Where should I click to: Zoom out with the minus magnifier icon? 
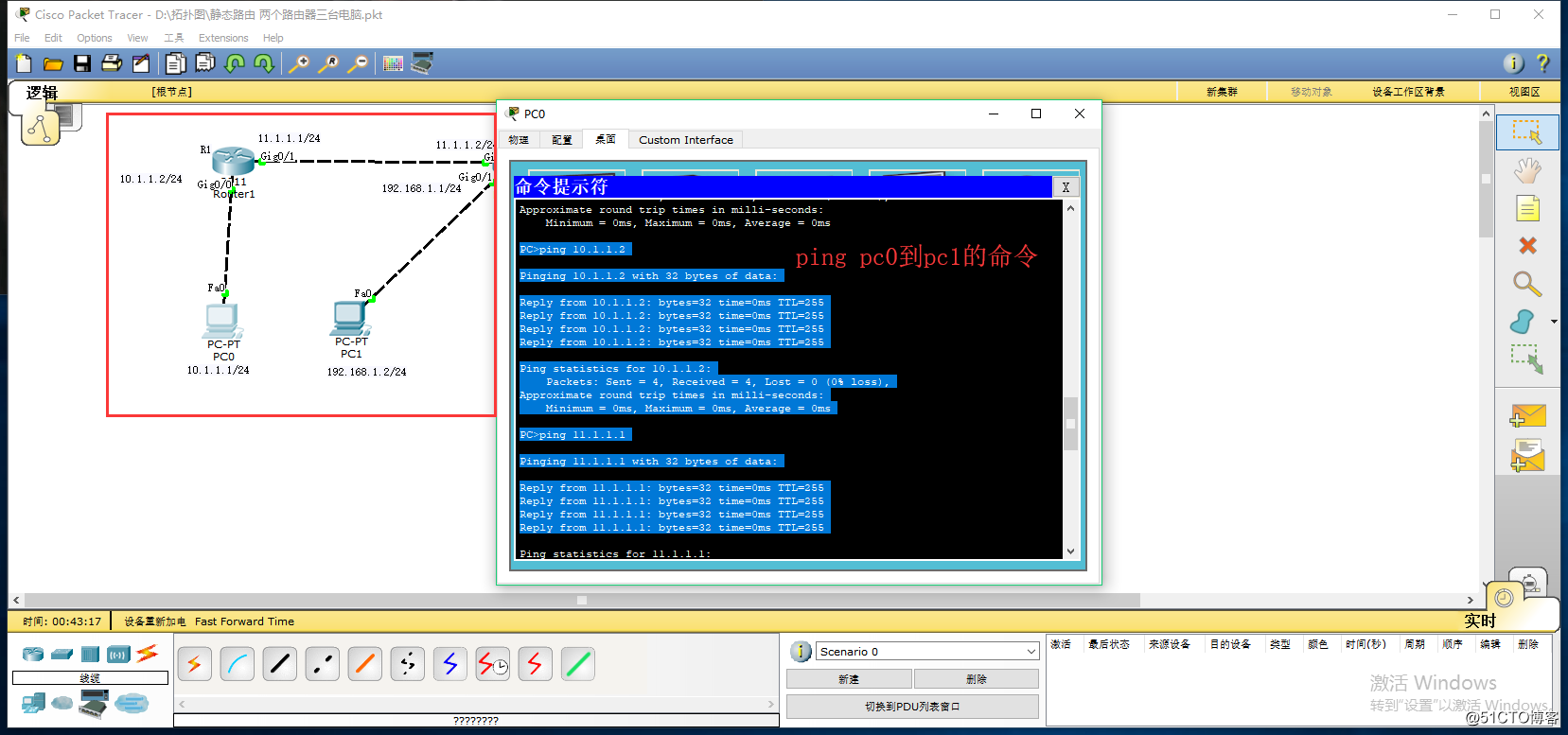pos(358,63)
